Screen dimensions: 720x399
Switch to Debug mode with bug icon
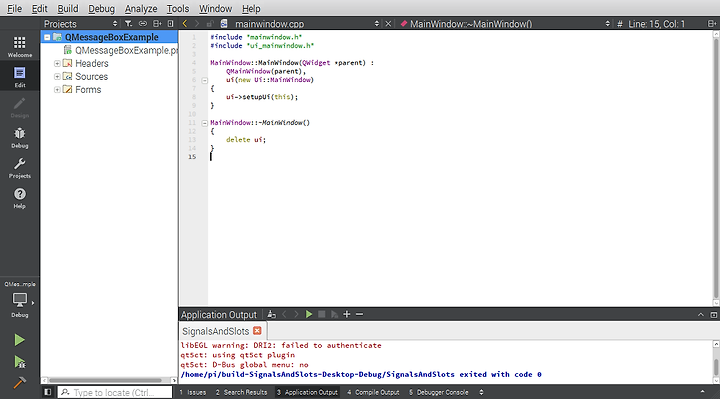point(20,137)
